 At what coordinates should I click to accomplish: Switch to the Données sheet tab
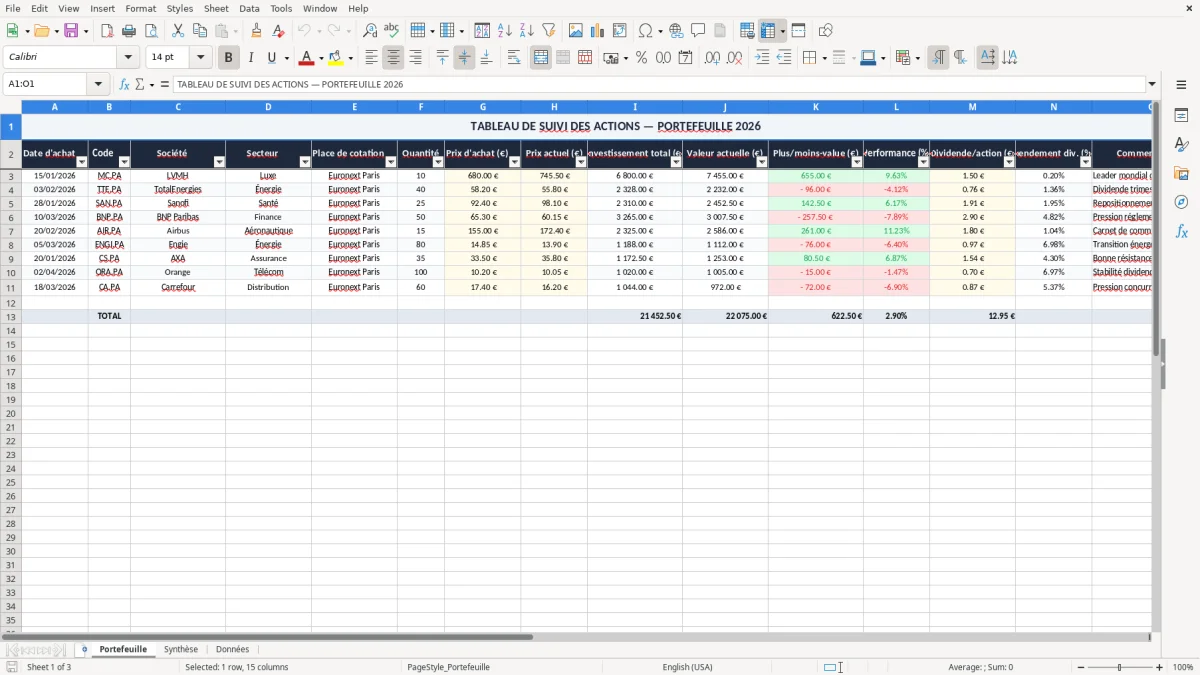[233, 649]
